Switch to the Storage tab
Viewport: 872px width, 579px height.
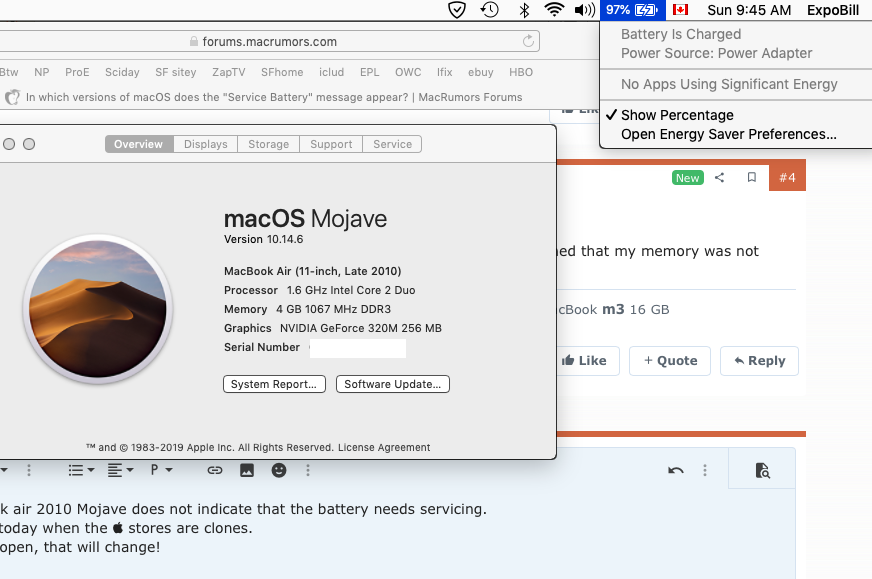pos(269,144)
